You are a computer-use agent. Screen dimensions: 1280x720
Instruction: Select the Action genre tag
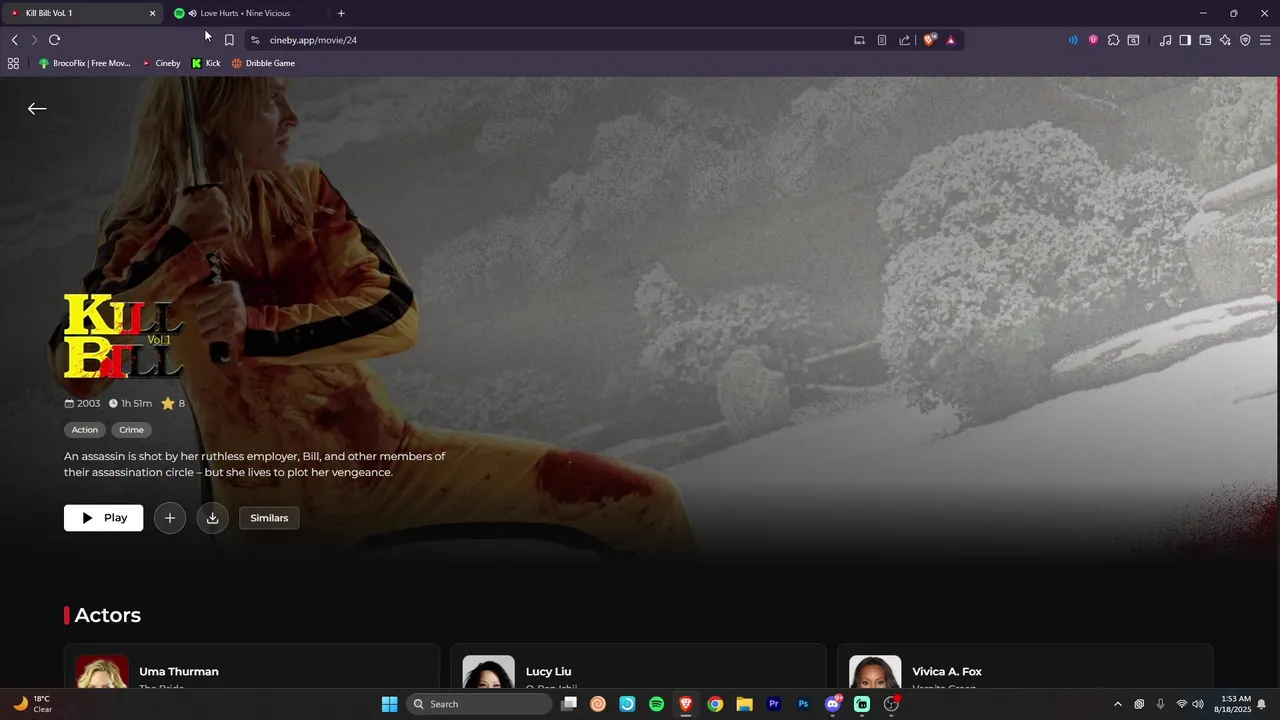pyautogui.click(x=85, y=430)
